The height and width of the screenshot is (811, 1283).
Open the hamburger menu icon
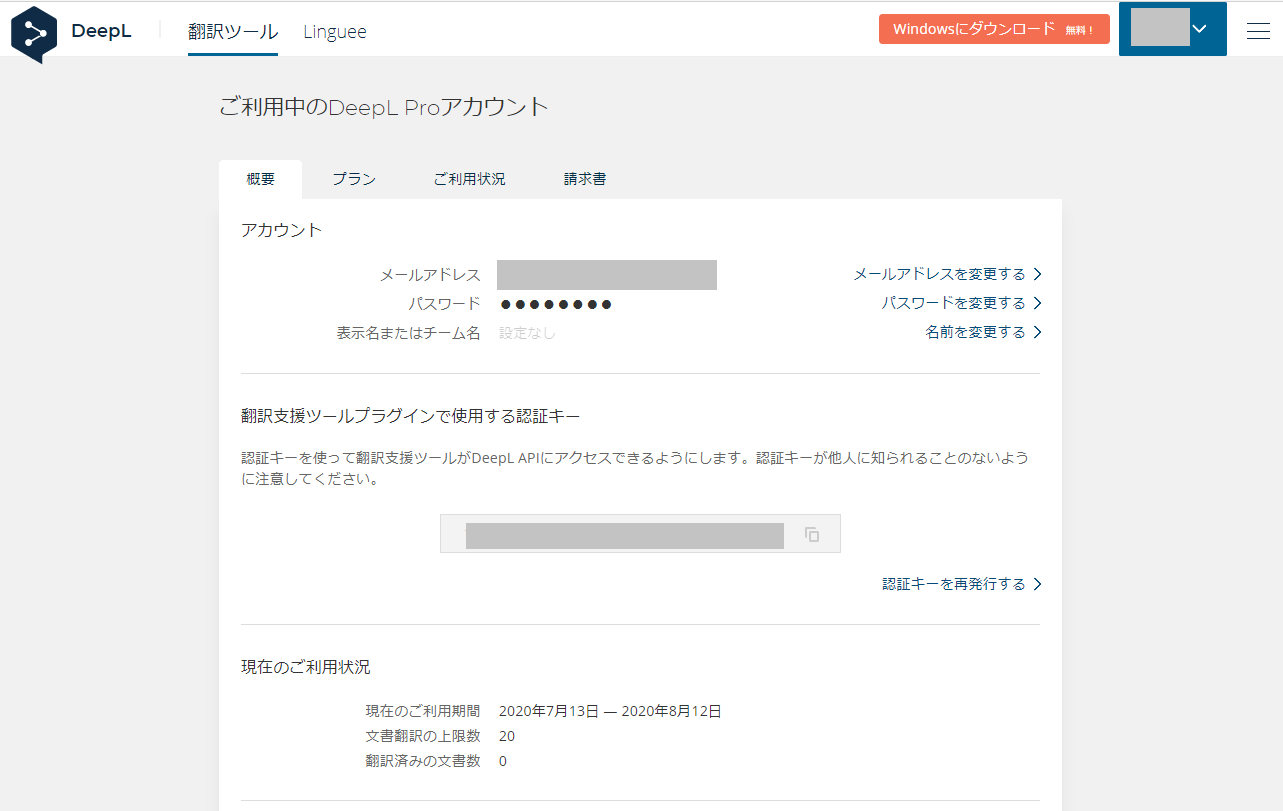coord(1257,31)
